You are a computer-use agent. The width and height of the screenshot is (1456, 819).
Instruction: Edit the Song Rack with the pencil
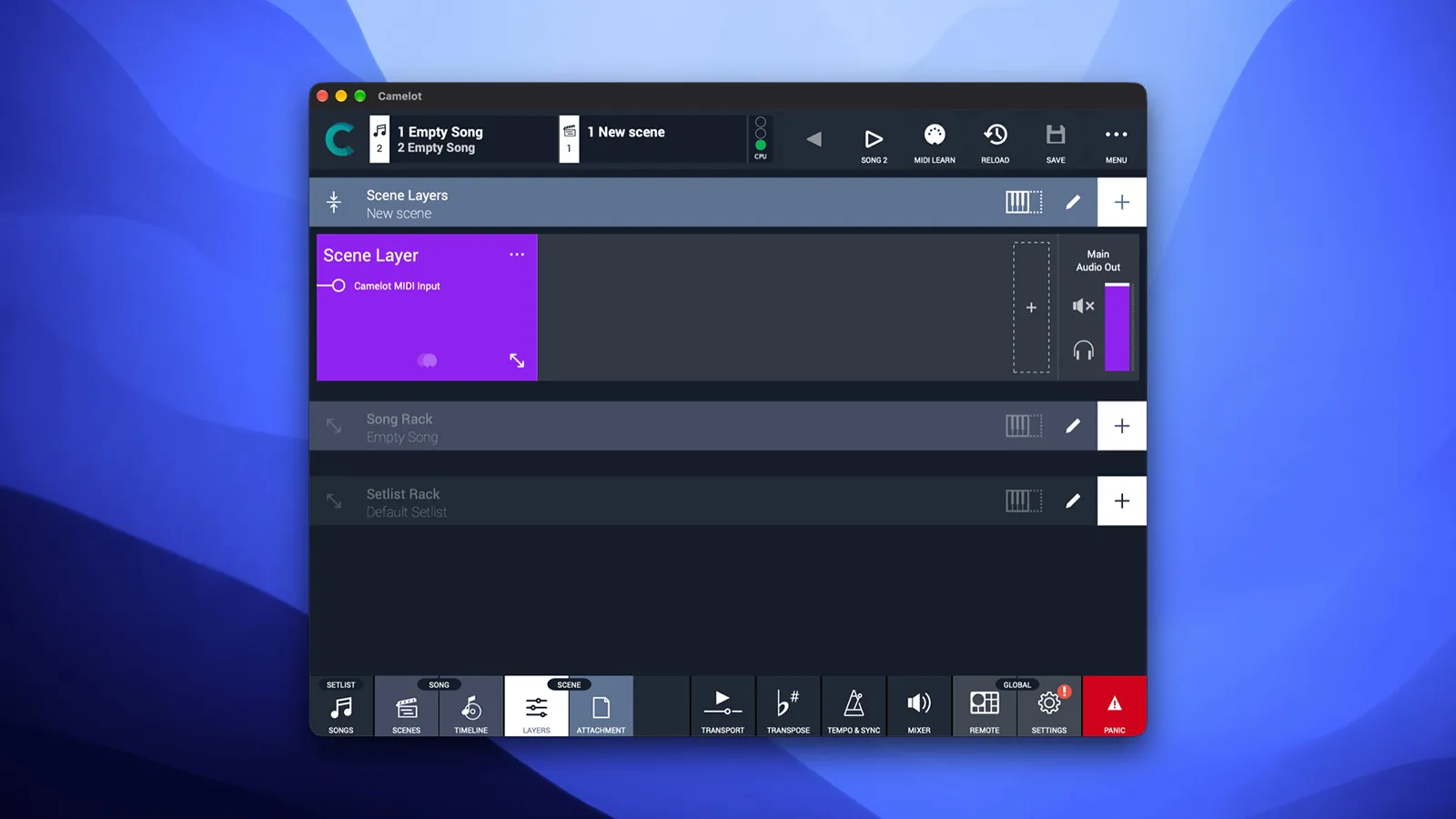click(x=1073, y=426)
